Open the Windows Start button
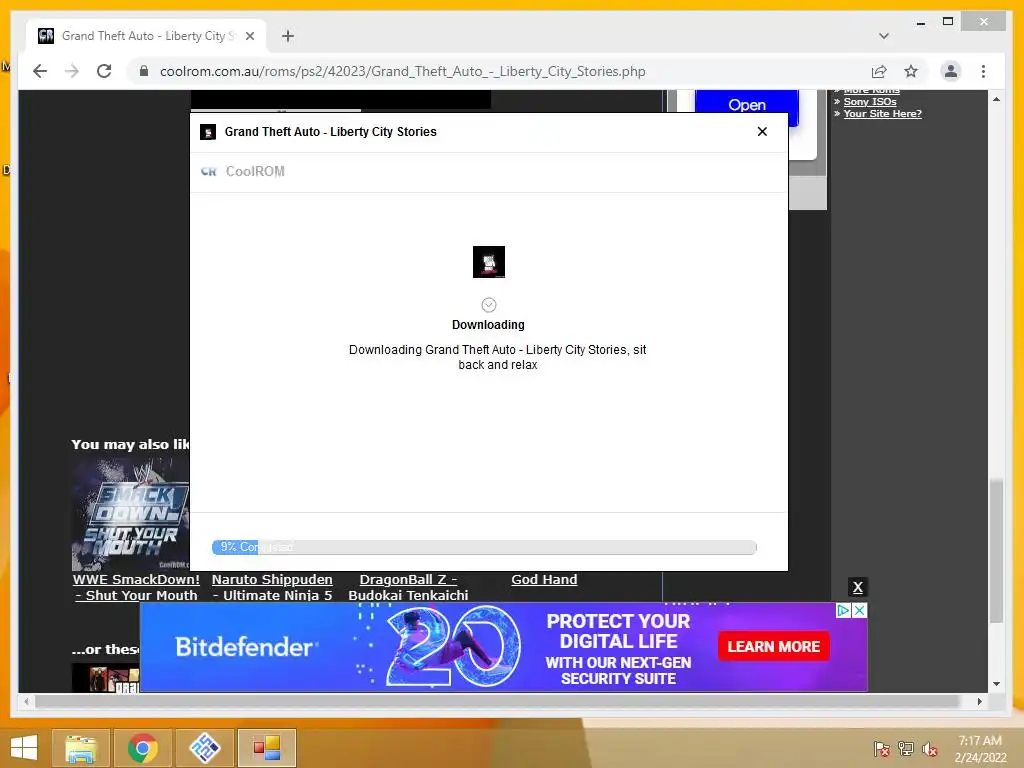Screen dimensions: 1024x768 pyautogui.click(x=24, y=748)
